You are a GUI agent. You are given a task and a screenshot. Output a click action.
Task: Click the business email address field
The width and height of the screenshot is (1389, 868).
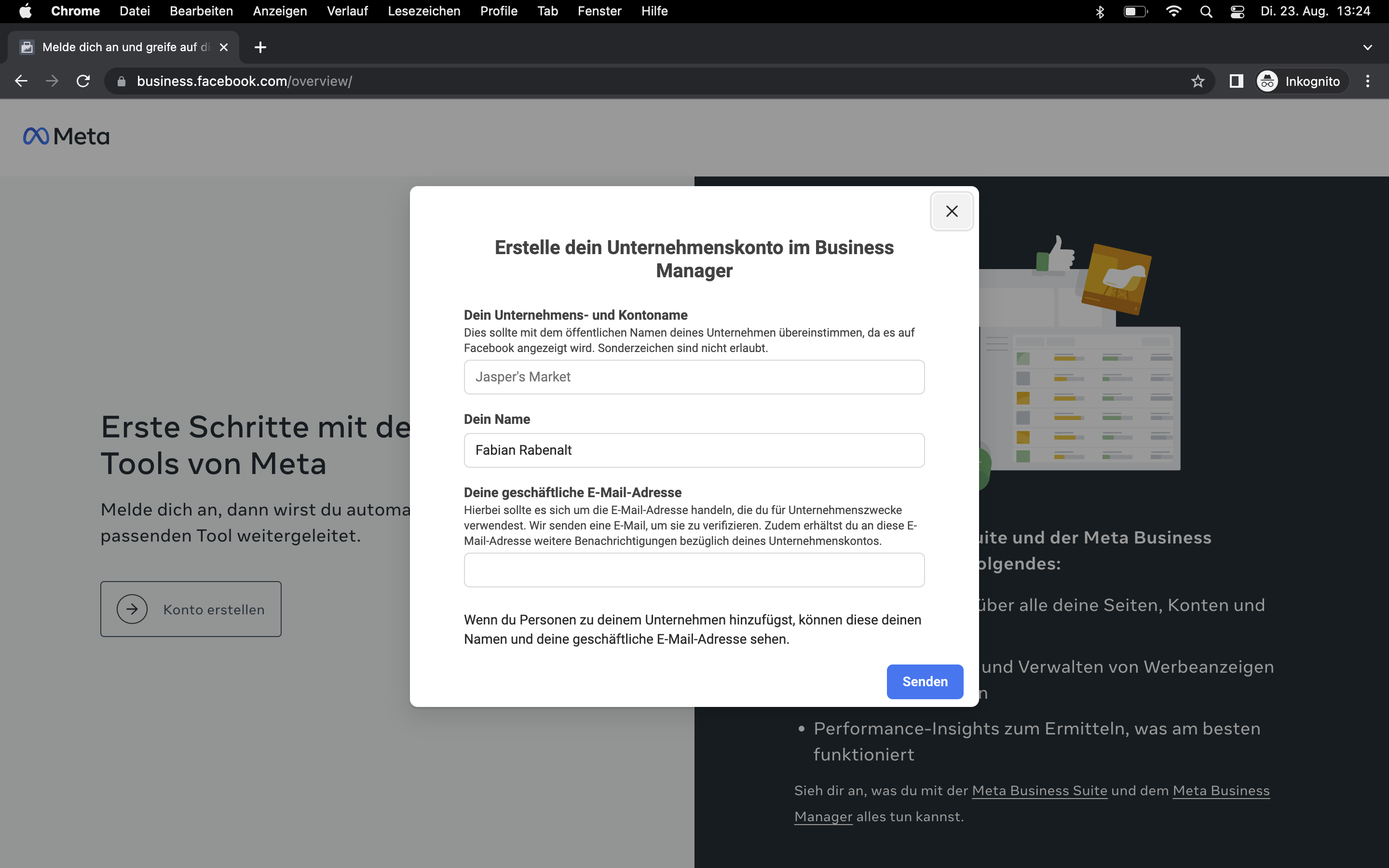[694, 570]
